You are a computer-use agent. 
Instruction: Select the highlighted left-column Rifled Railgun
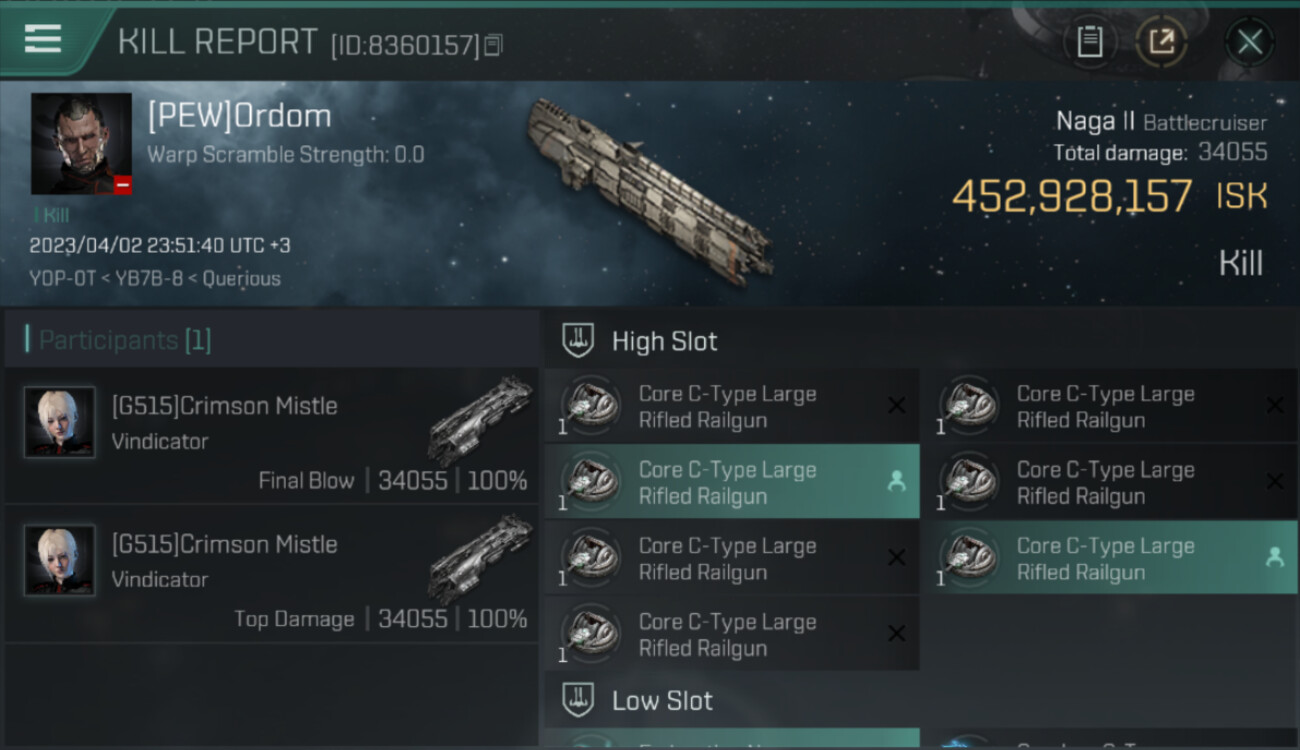730,482
